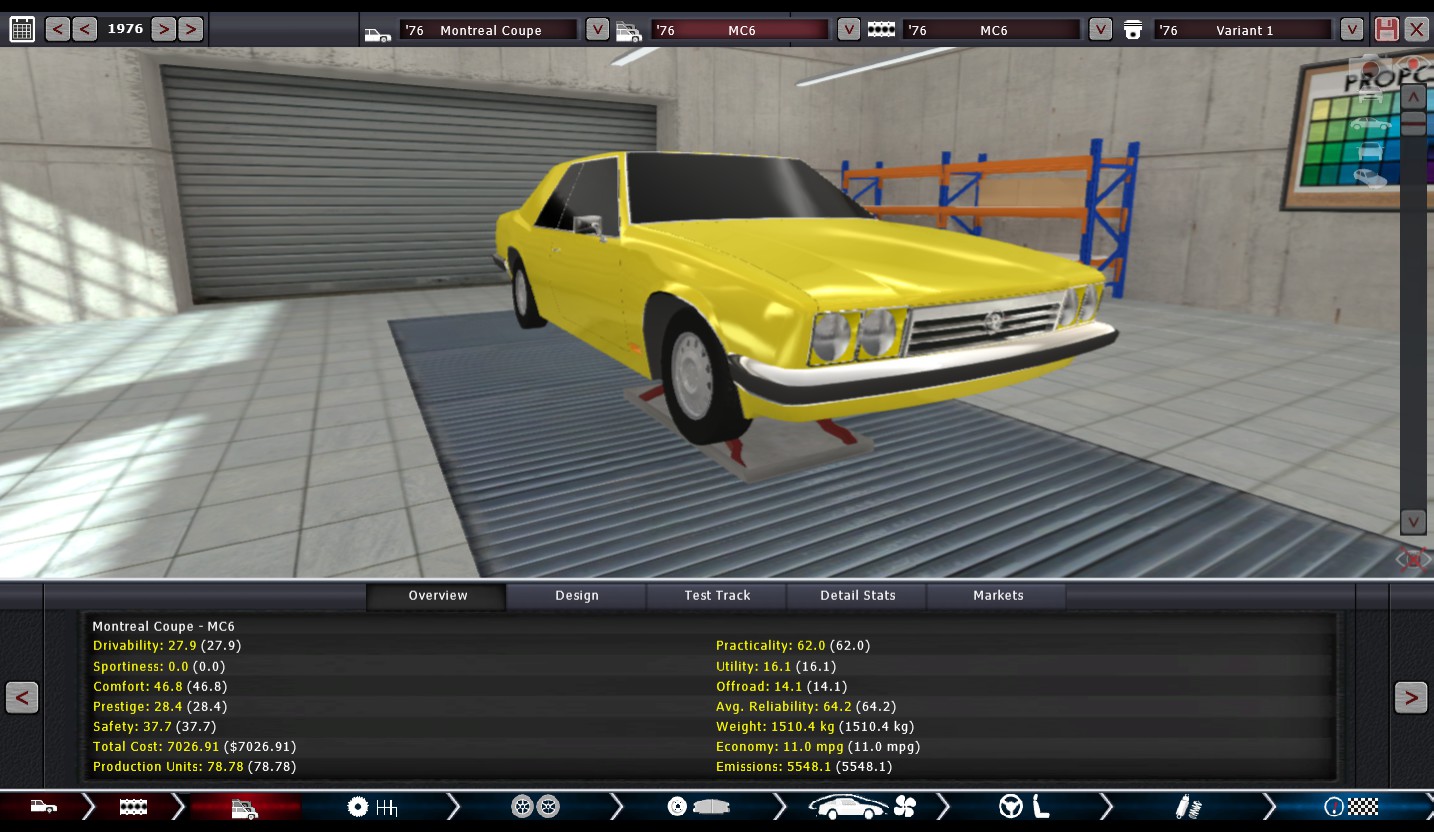
Task: Open the steering wheel and seat interior step
Action: 1025,807
